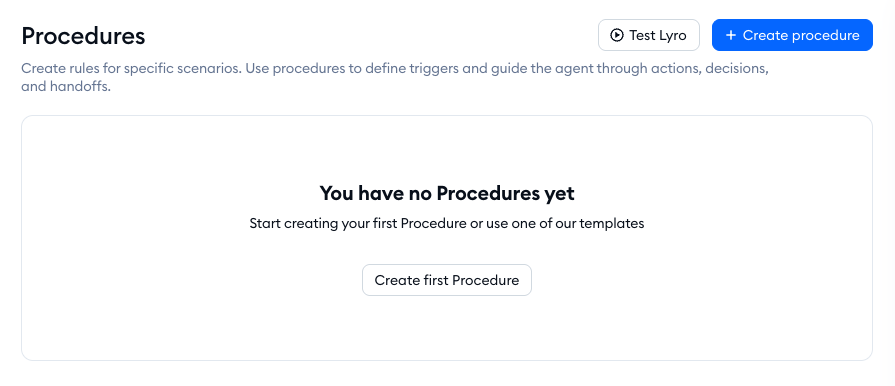Open the Test Lyro preview
The image size is (895, 386).
point(649,35)
